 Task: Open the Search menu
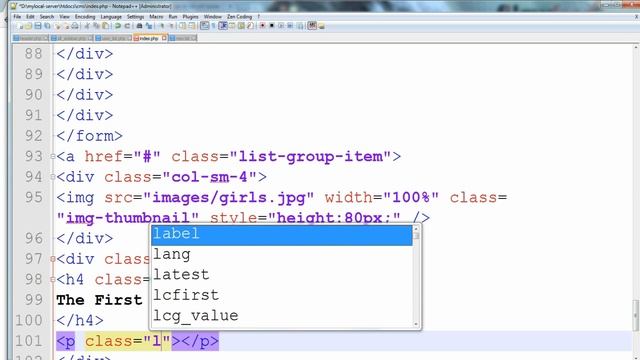[x=47, y=17]
